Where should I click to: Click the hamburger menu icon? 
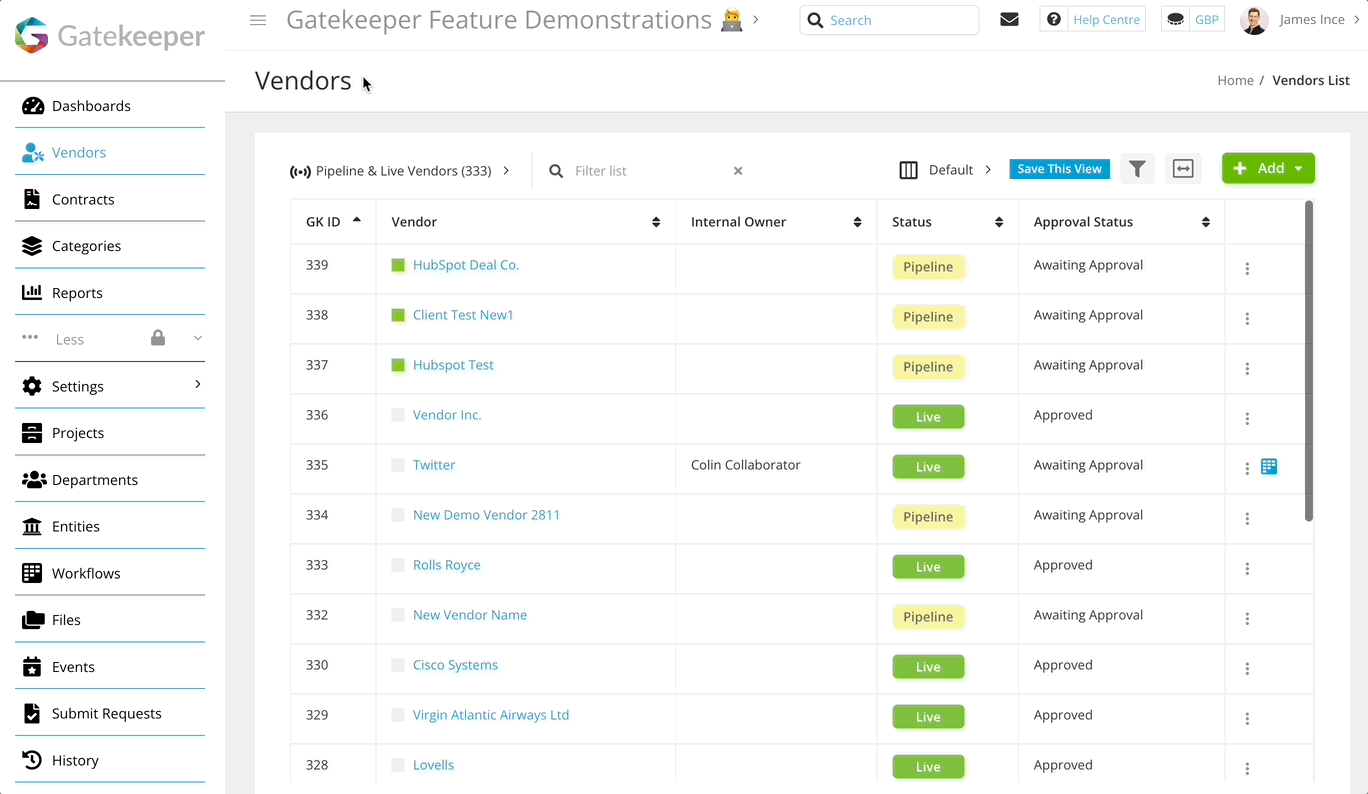(x=258, y=19)
